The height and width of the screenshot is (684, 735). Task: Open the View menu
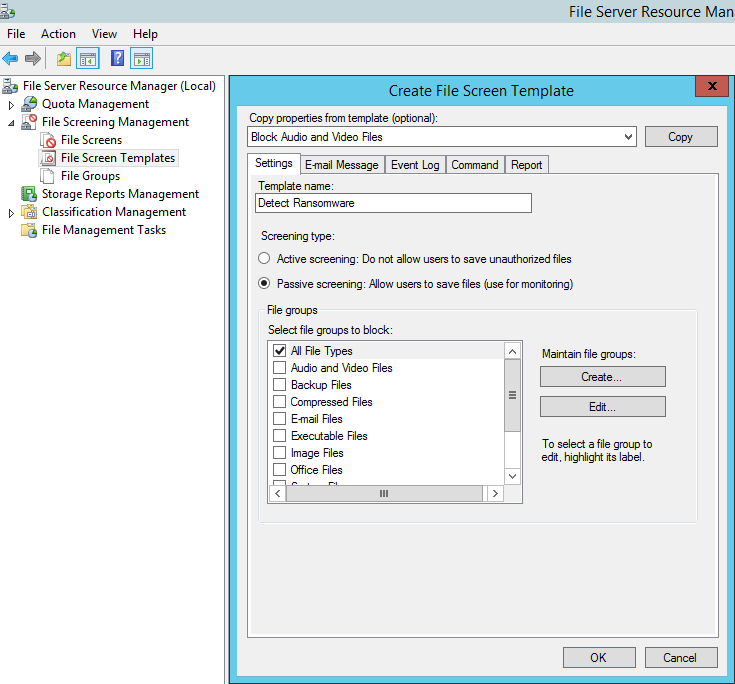[x=104, y=34]
